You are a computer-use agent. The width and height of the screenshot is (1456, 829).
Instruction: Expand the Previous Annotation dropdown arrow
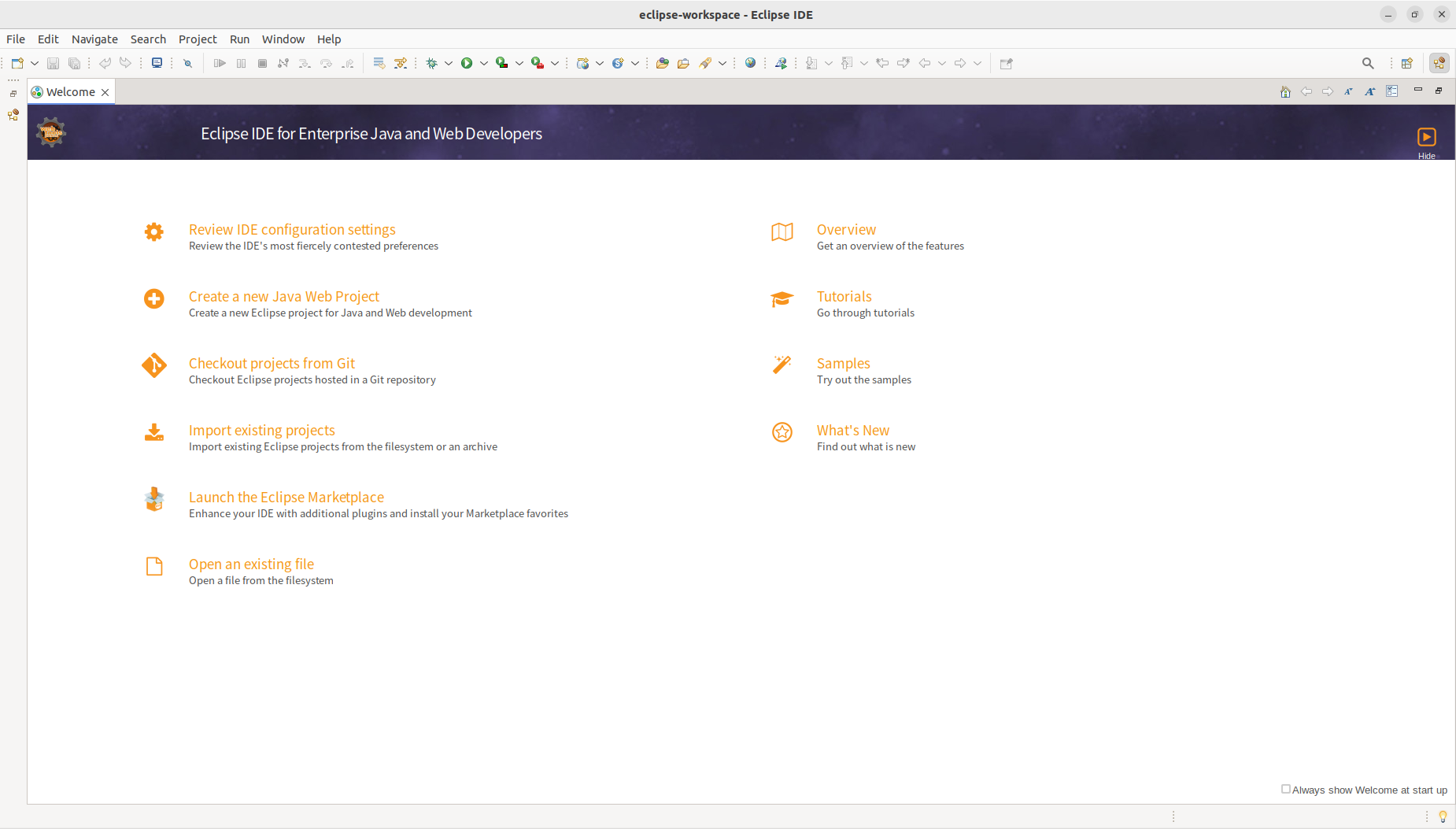click(x=864, y=63)
